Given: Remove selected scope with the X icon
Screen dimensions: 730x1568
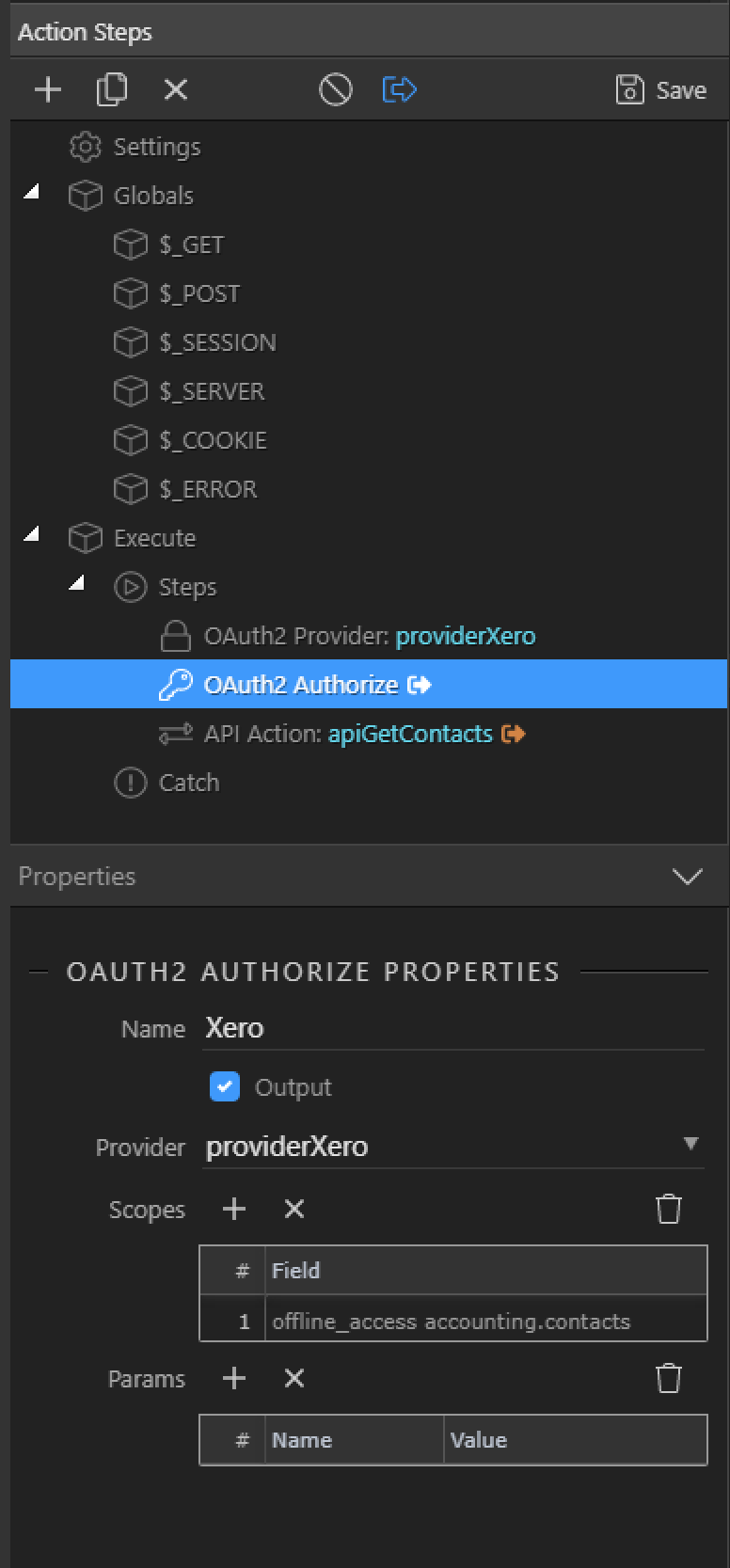Looking at the screenshot, I should pos(294,1209).
